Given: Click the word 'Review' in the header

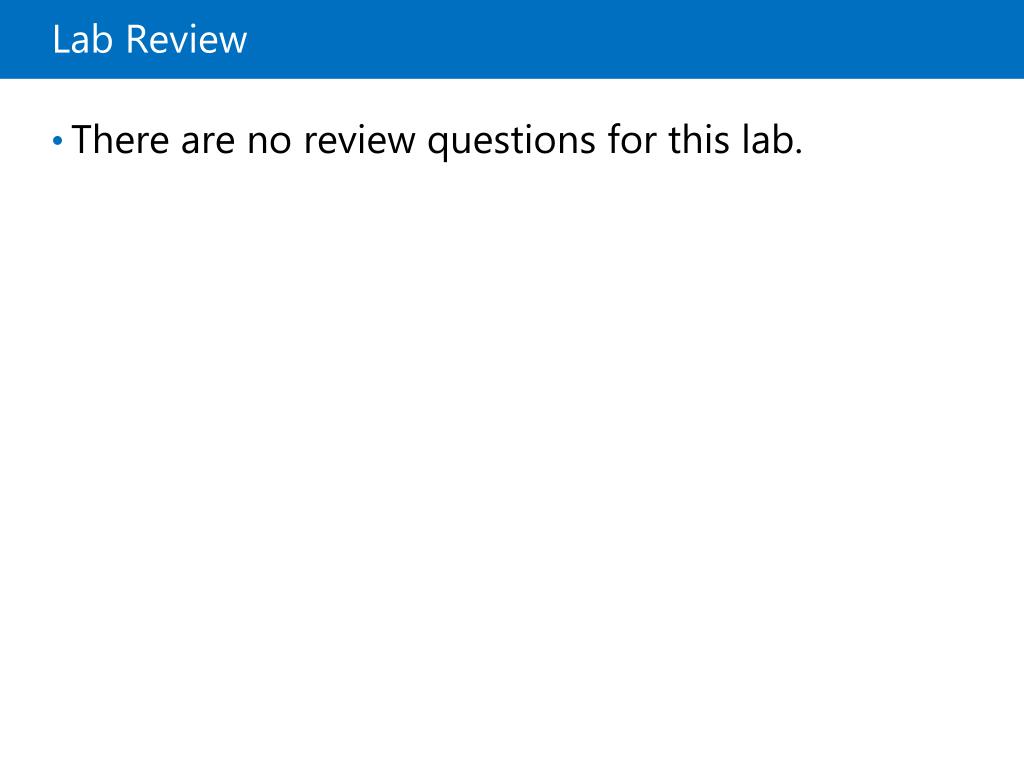Looking at the screenshot, I should pos(187,39).
